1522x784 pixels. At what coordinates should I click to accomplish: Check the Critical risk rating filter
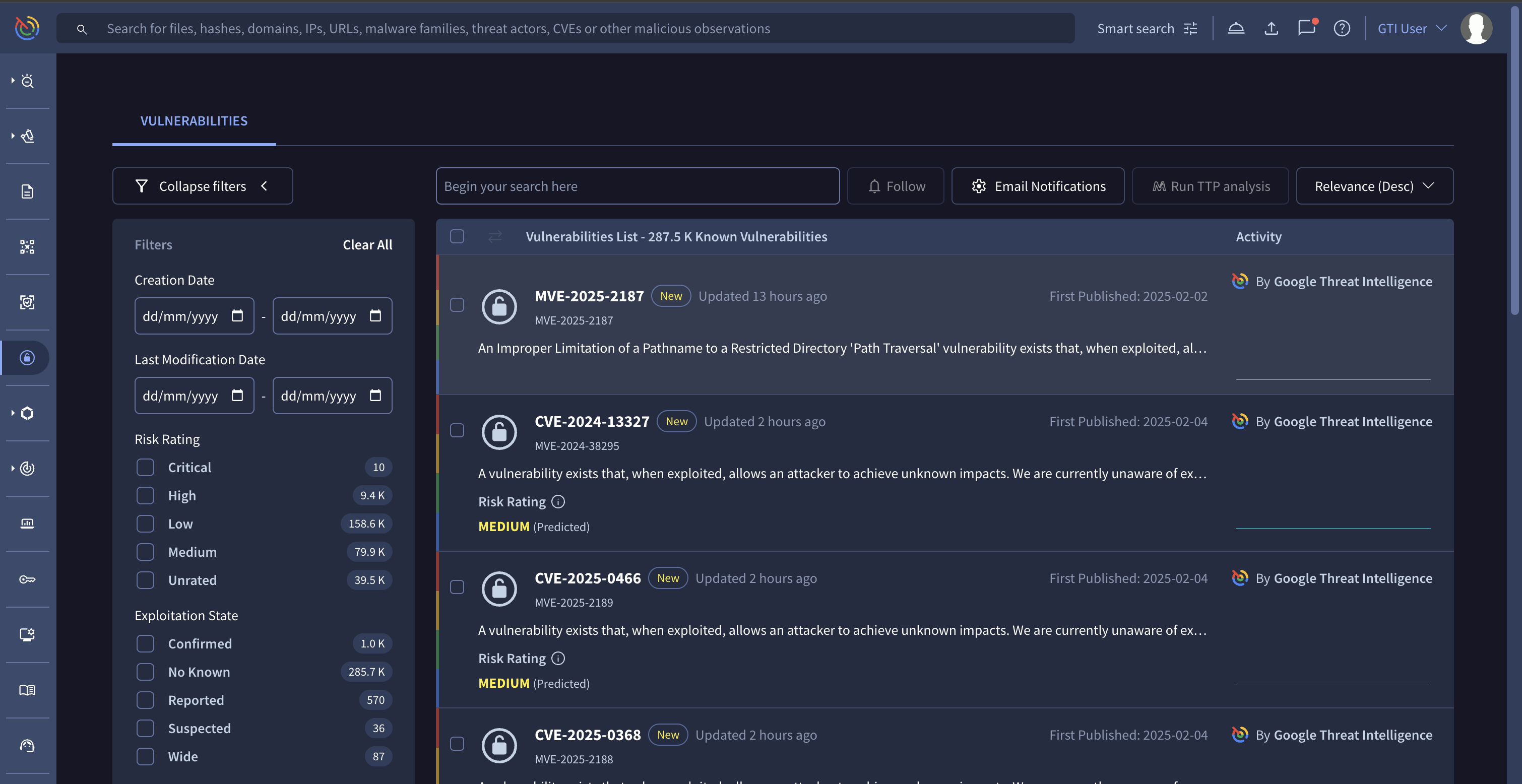click(x=145, y=468)
